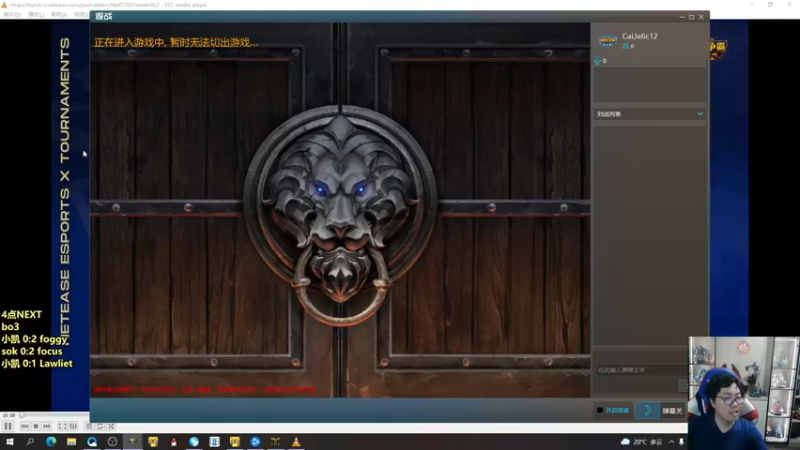This screenshot has width=800, height=450.
Task: Open the second yellow owl-face taskbar app
Action: [235, 442]
